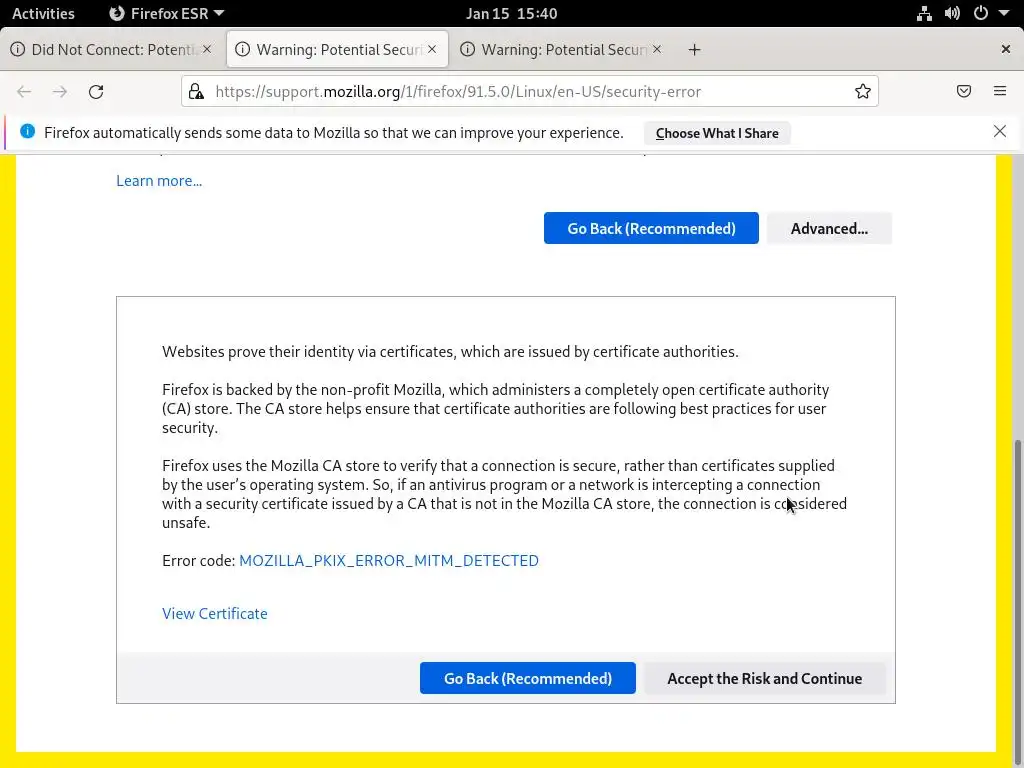
Task: Open Firefox hamburger application menu
Action: [x=1000, y=91]
